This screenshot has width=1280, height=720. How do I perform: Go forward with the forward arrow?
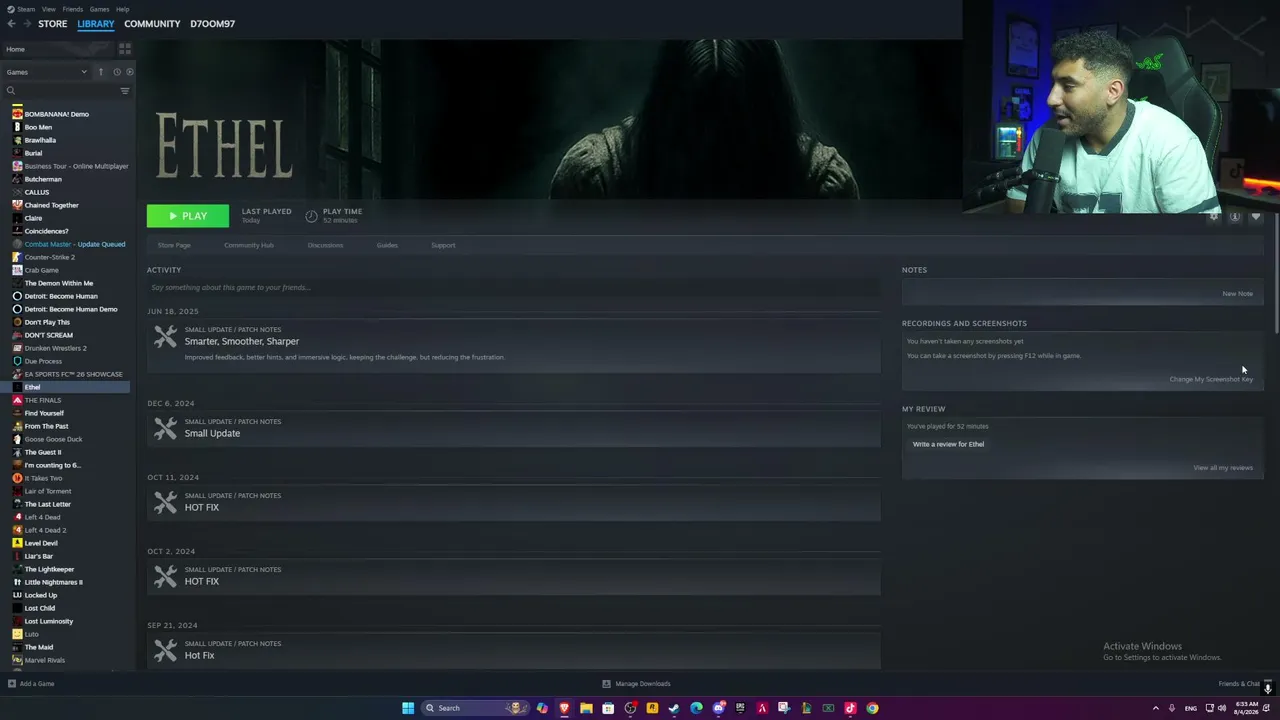click(26, 24)
